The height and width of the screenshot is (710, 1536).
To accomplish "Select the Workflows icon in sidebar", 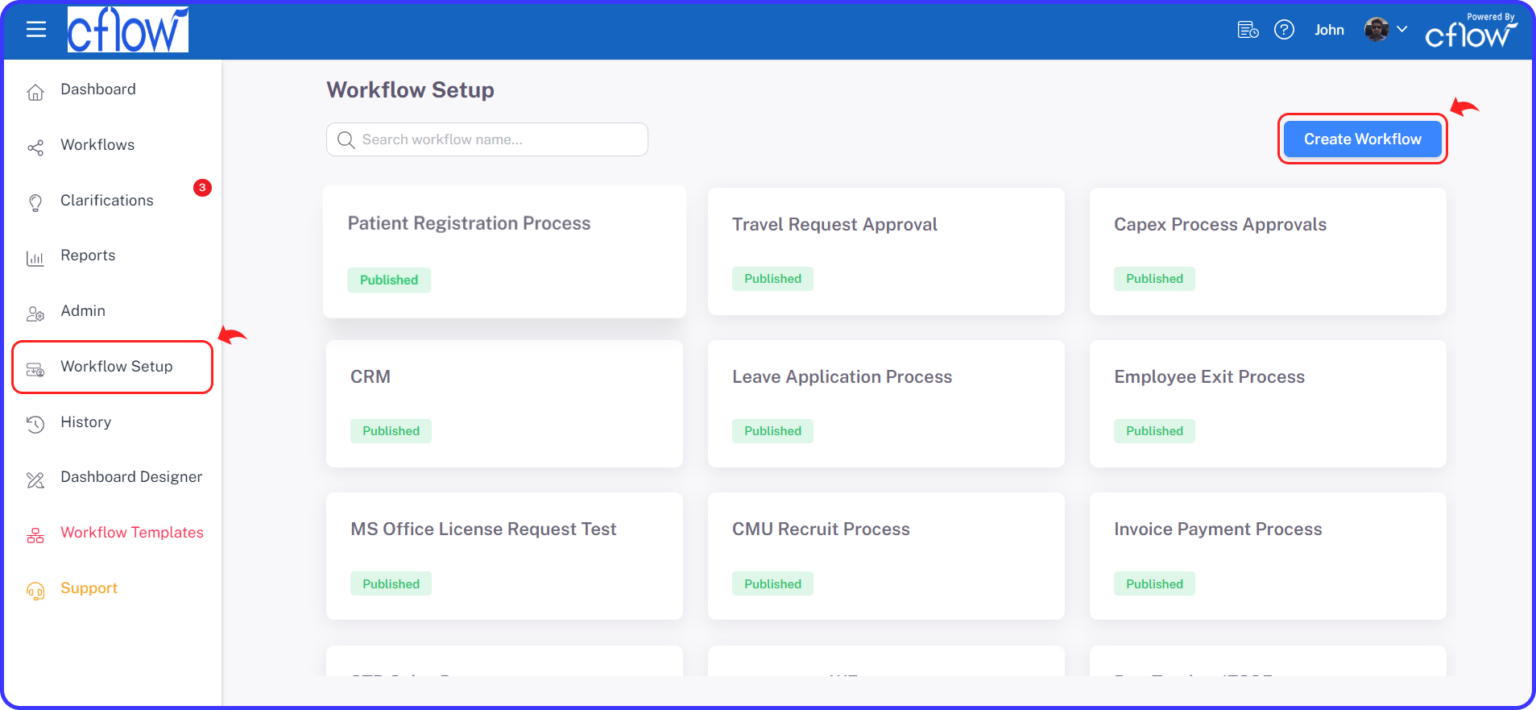I will coord(99,144).
